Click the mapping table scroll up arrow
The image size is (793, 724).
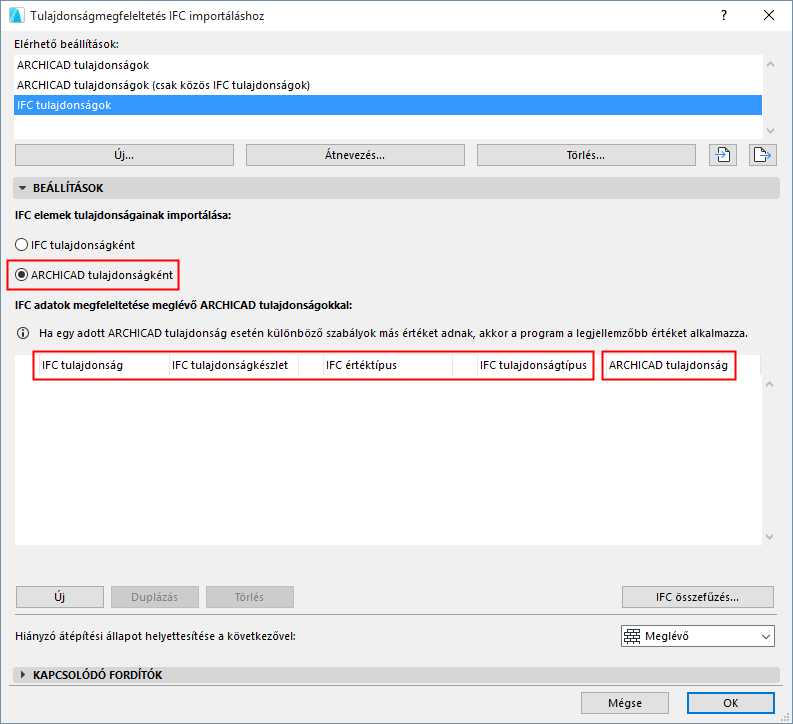click(769, 384)
